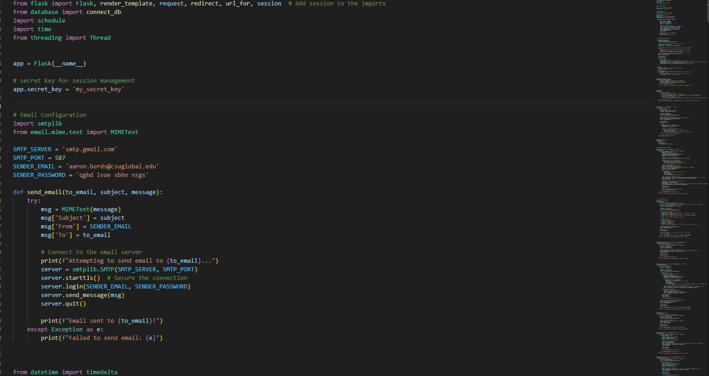Click the 'import time' line

[32, 29]
